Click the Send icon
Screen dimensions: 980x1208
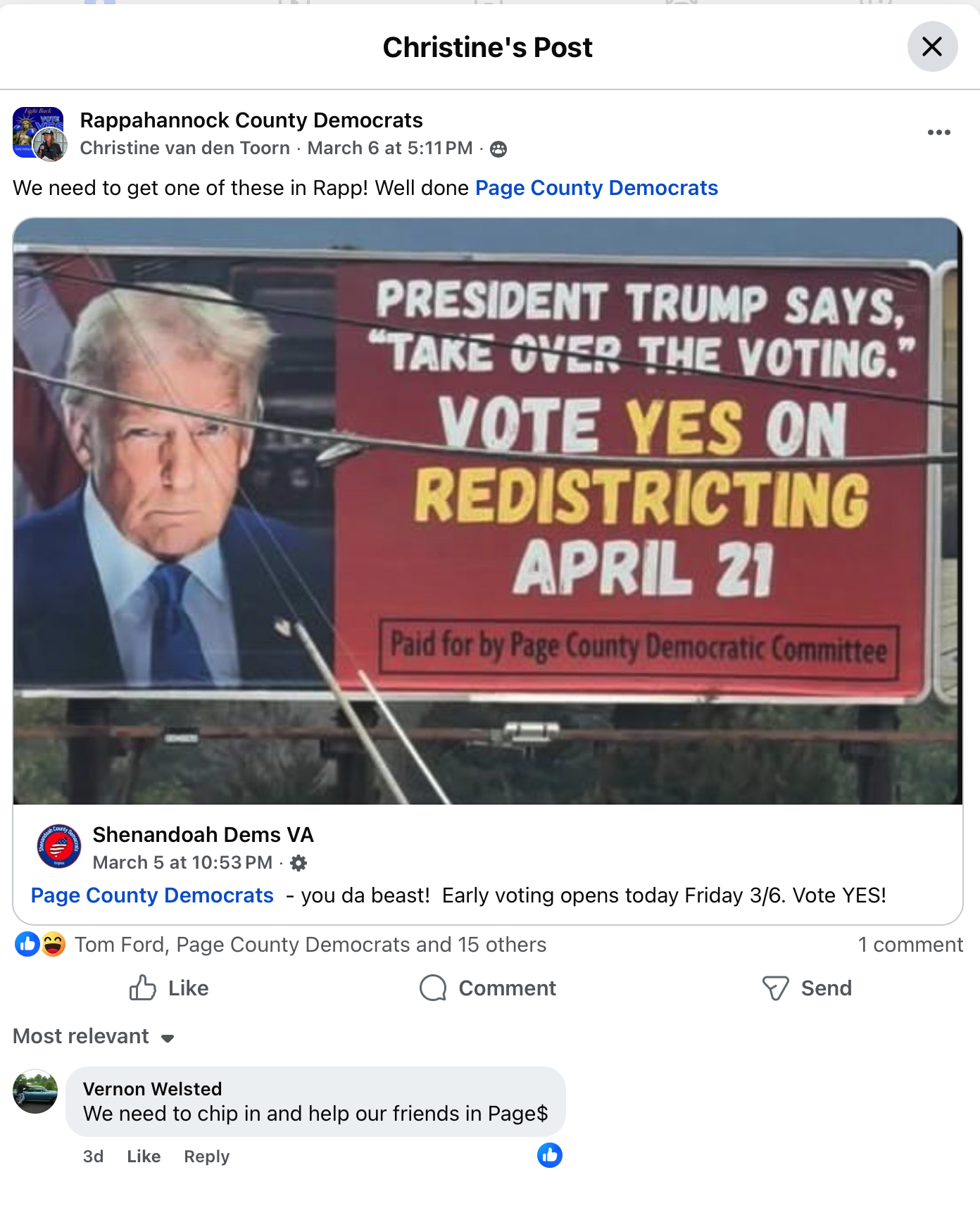click(x=775, y=988)
